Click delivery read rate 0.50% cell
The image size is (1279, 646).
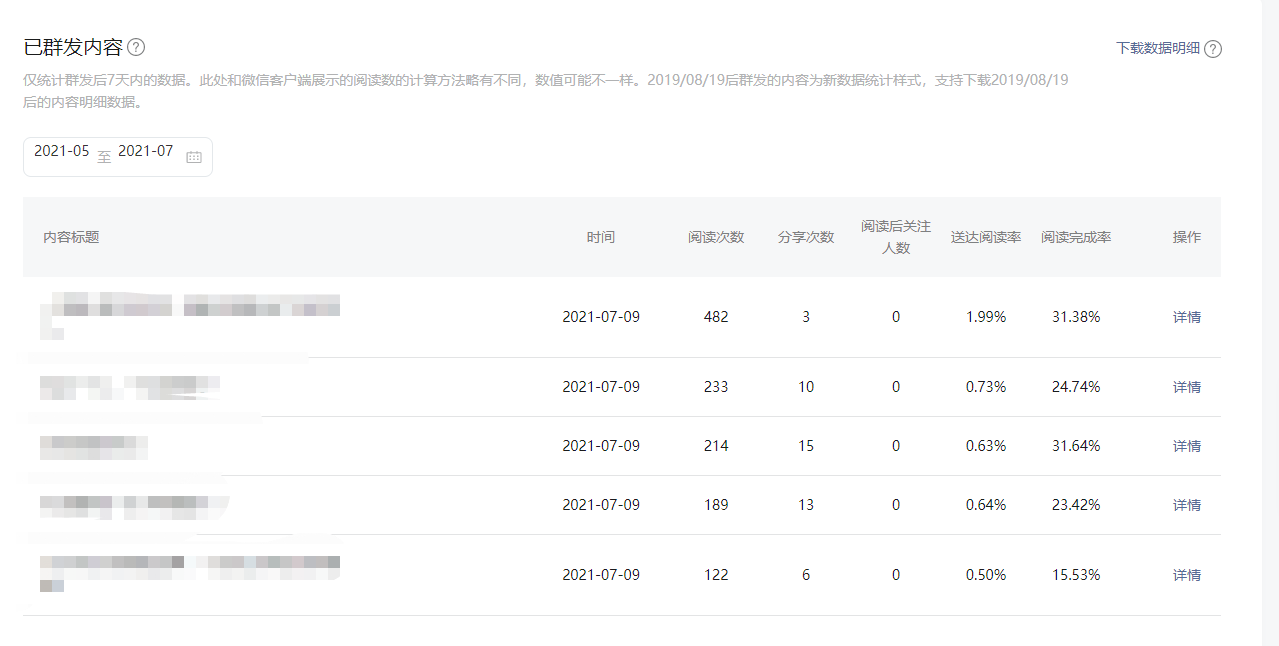[986, 575]
